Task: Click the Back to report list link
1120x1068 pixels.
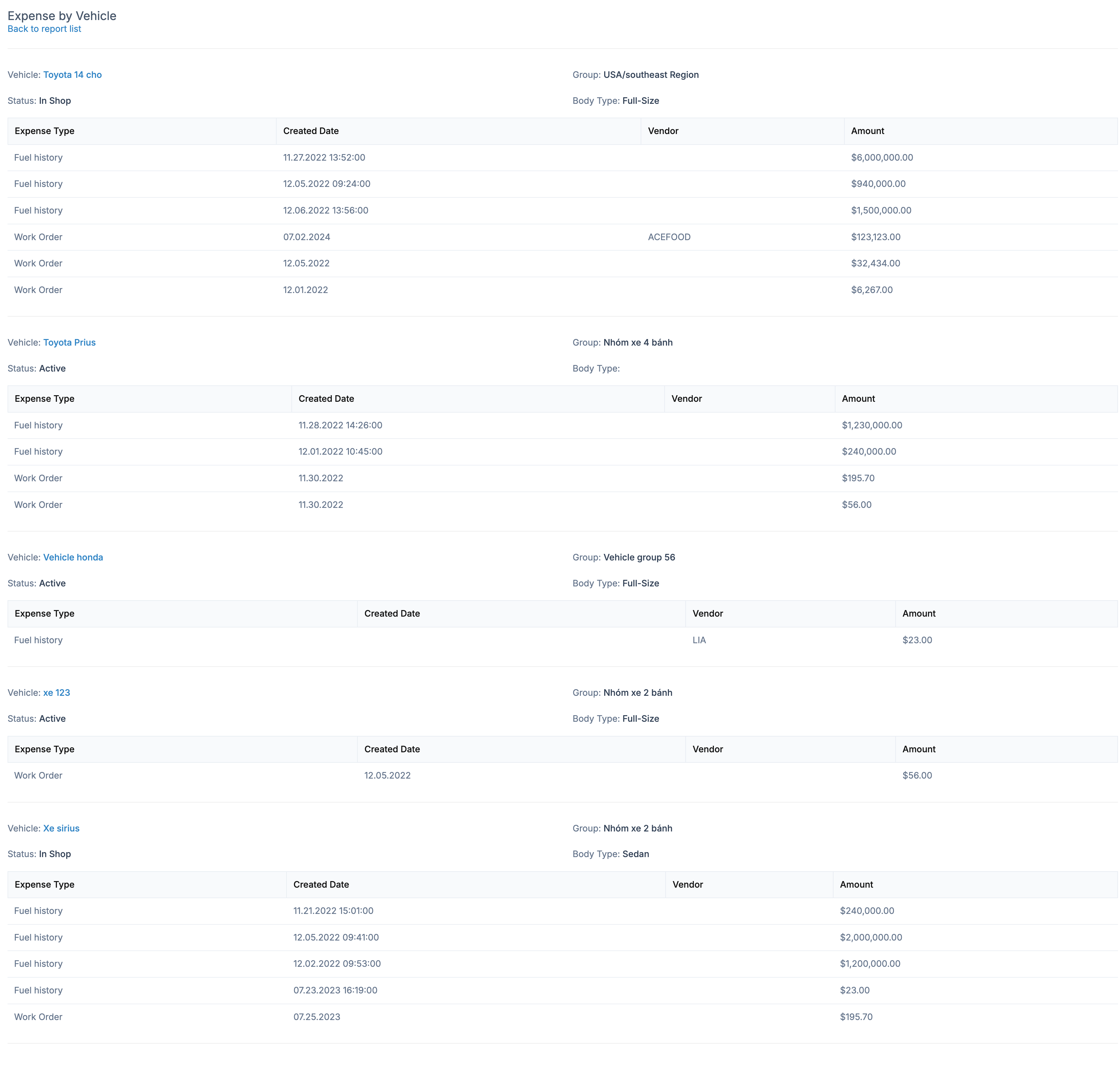Action: click(44, 29)
